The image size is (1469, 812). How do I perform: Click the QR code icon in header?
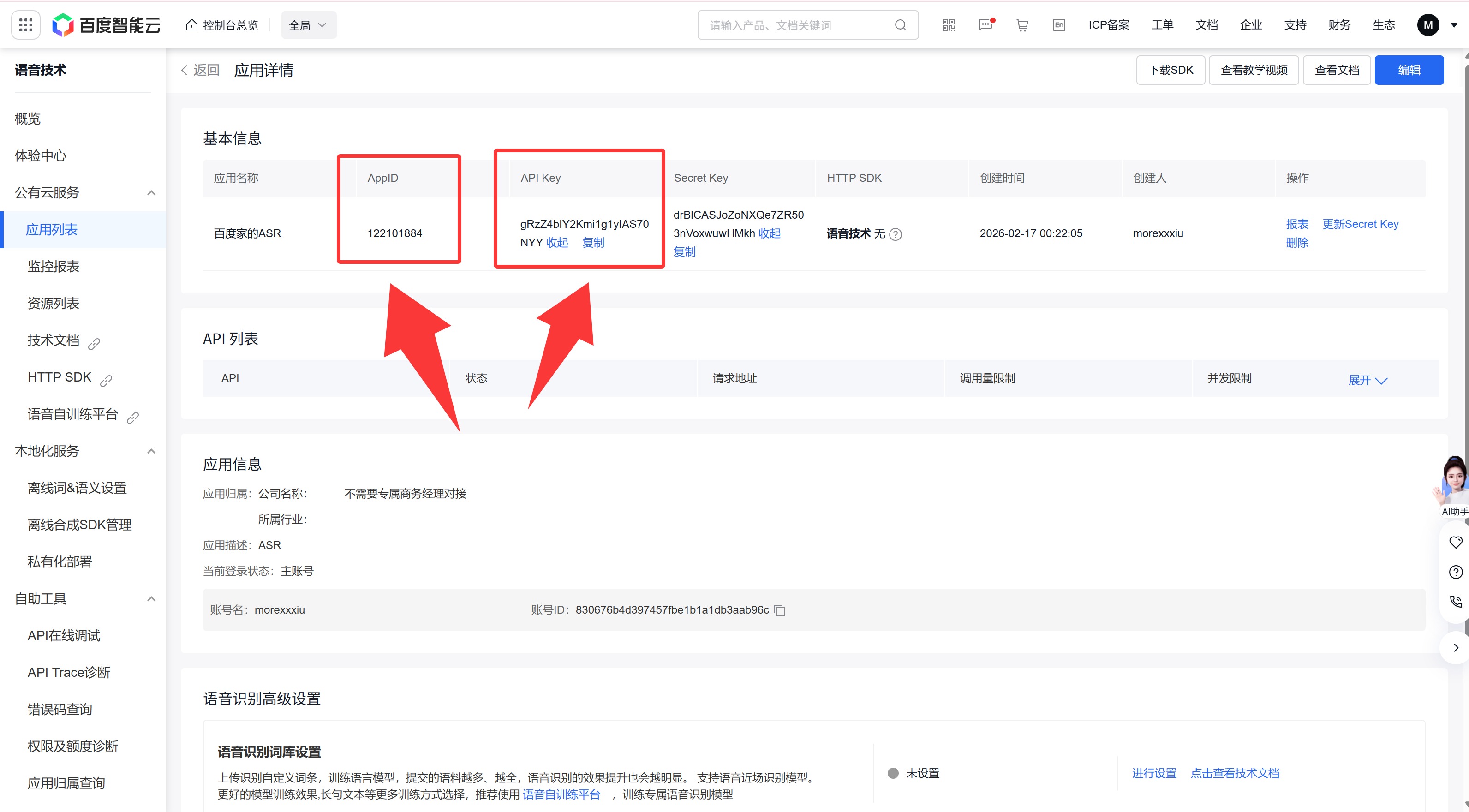pos(949,25)
